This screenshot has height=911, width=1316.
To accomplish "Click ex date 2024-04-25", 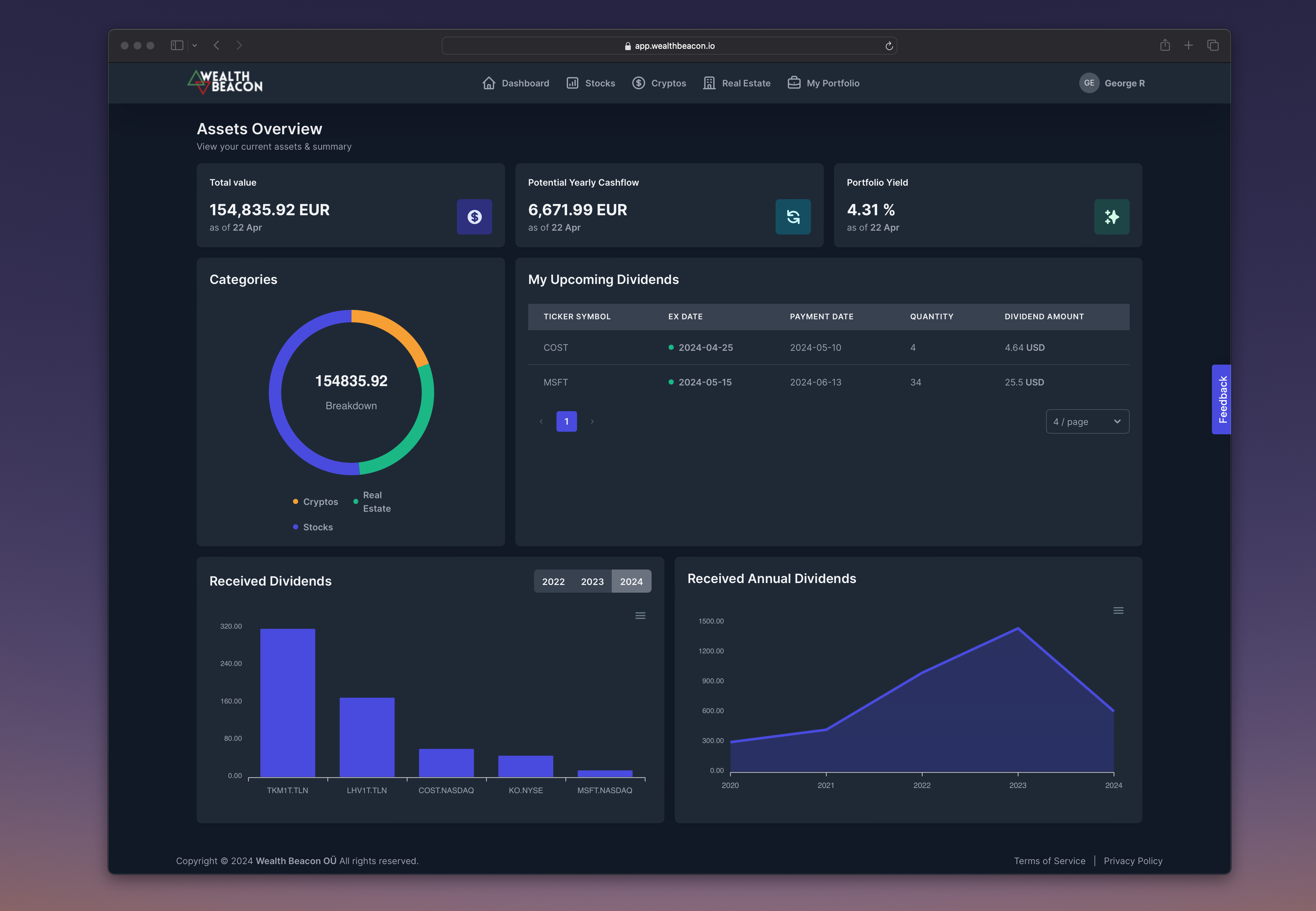I will (705, 348).
